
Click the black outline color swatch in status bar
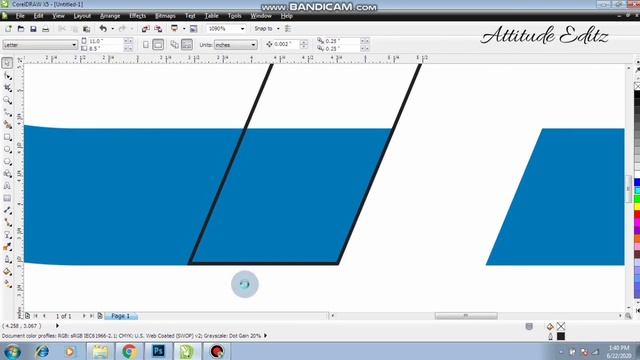point(561,336)
